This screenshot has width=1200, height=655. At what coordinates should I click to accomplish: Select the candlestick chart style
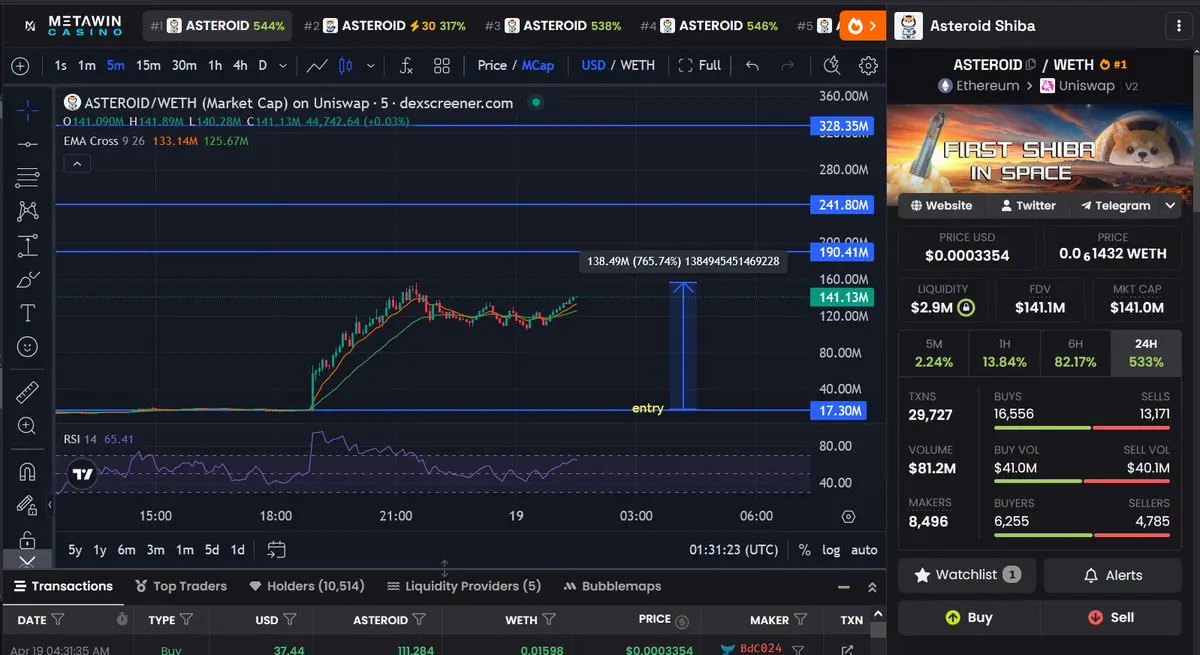pyautogui.click(x=346, y=66)
